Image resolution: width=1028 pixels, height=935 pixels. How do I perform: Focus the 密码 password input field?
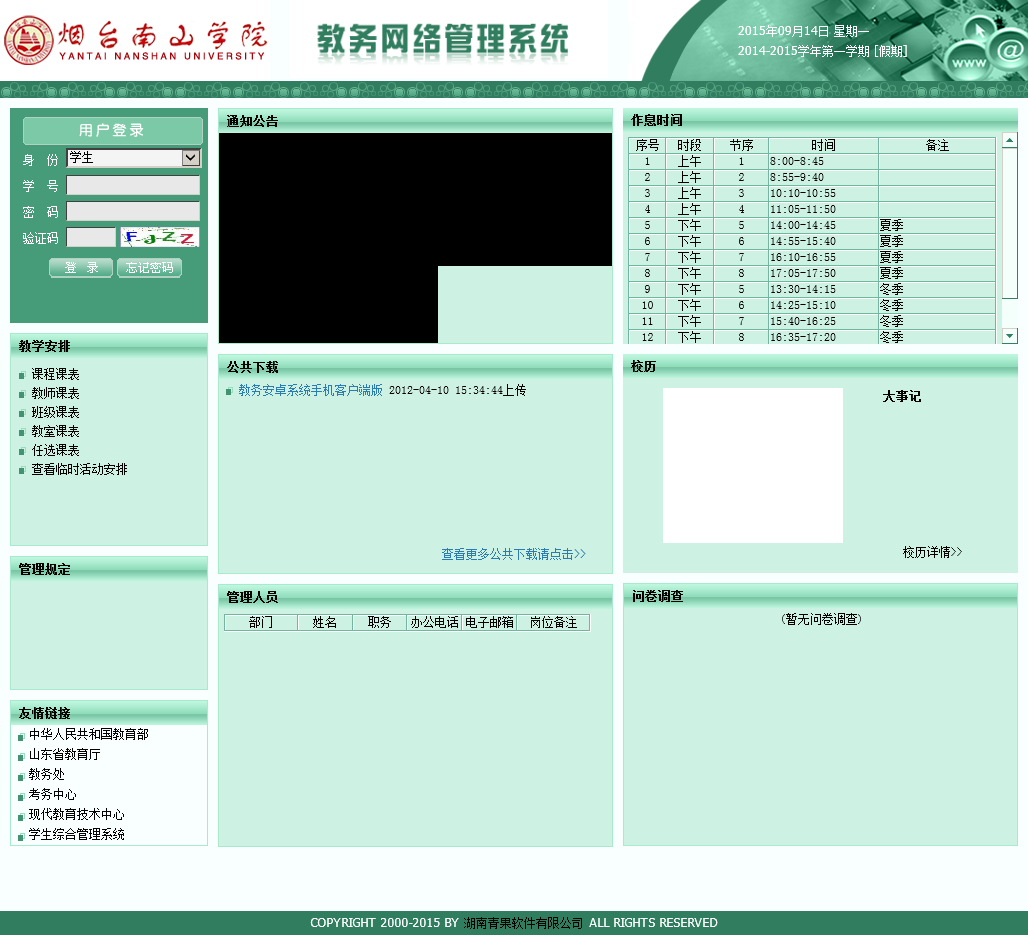(133, 212)
